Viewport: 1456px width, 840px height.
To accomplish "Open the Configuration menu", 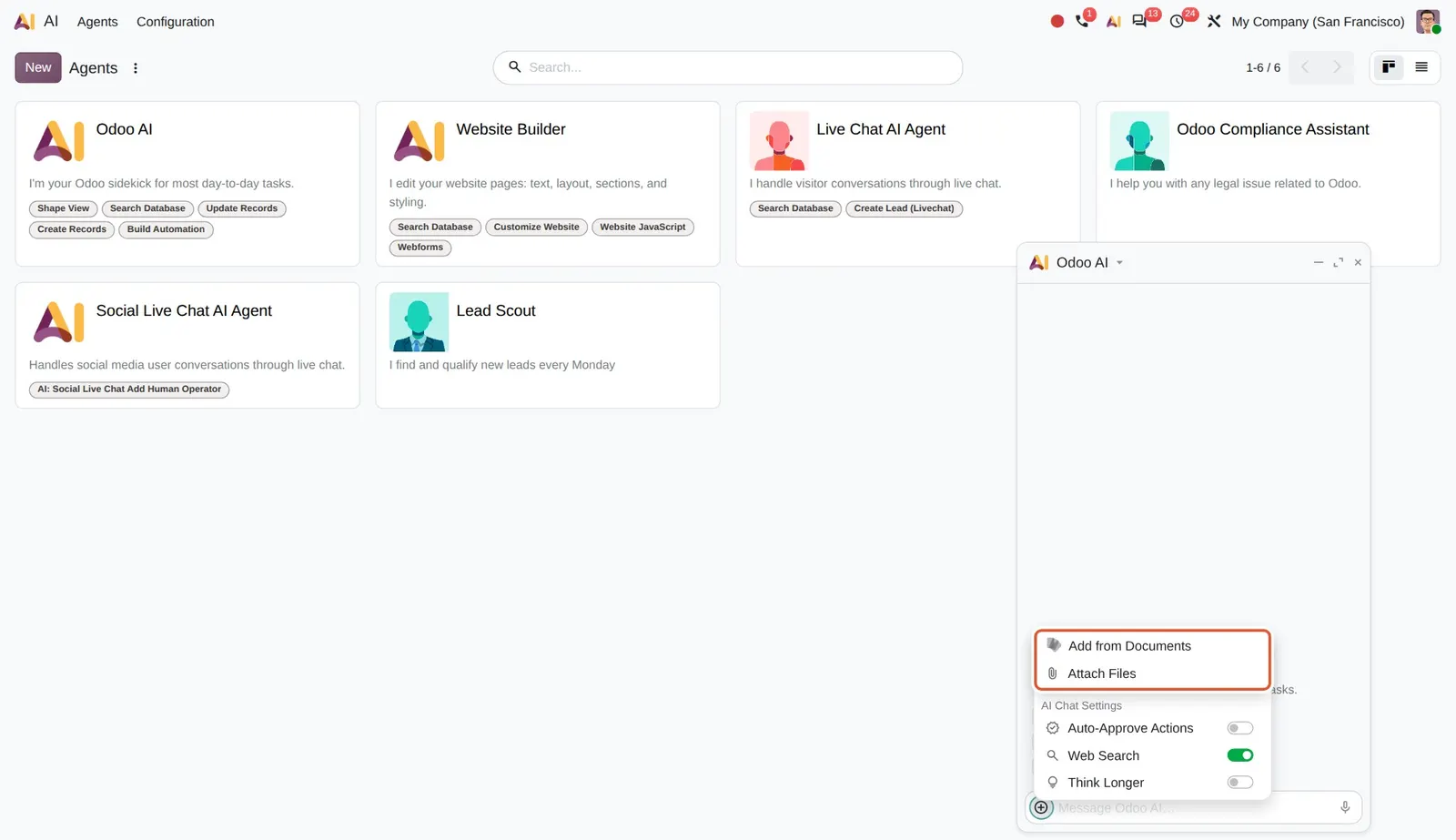I will point(176,22).
